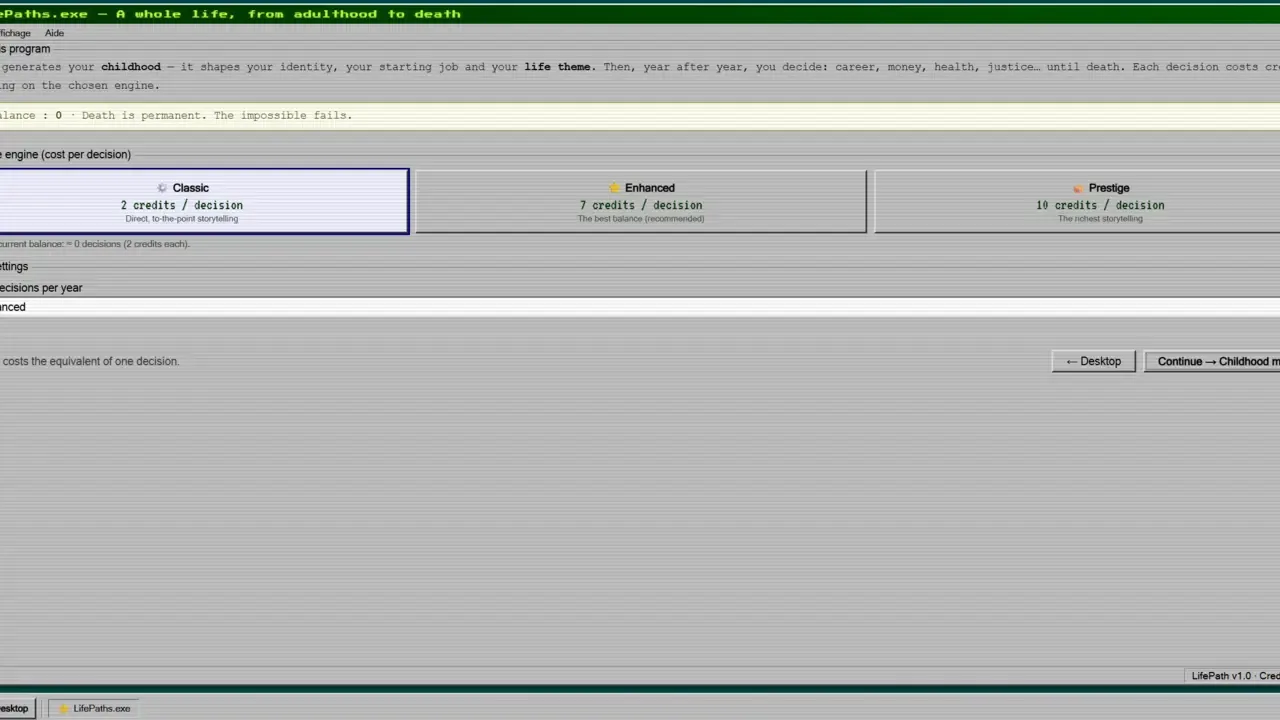Image resolution: width=1280 pixels, height=720 pixels.
Task: Open the Affichage menu
Action: click(x=15, y=33)
